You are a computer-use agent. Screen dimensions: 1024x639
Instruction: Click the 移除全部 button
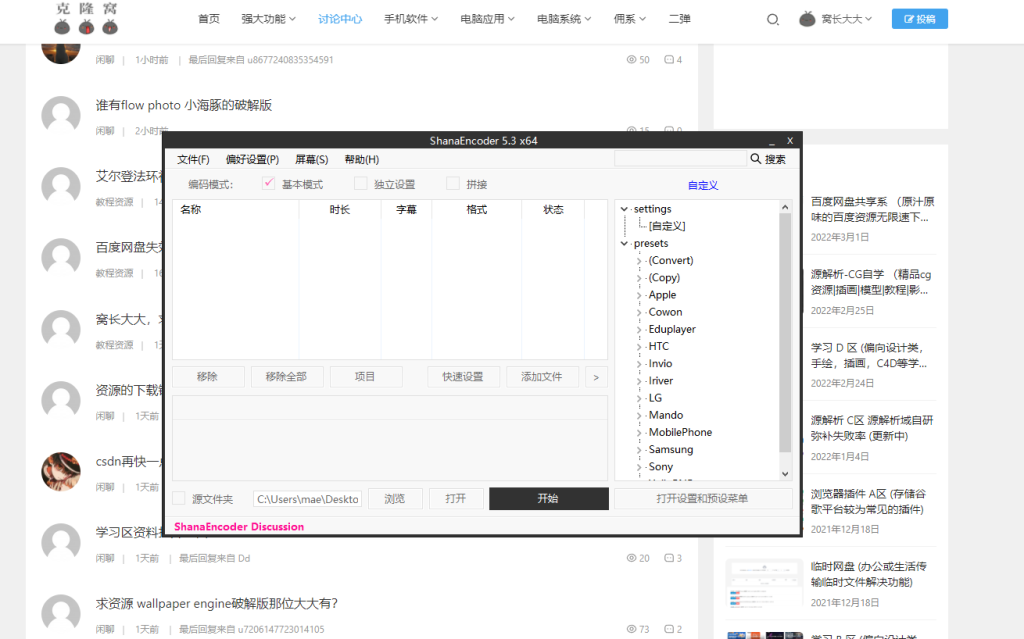pyautogui.click(x=287, y=377)
